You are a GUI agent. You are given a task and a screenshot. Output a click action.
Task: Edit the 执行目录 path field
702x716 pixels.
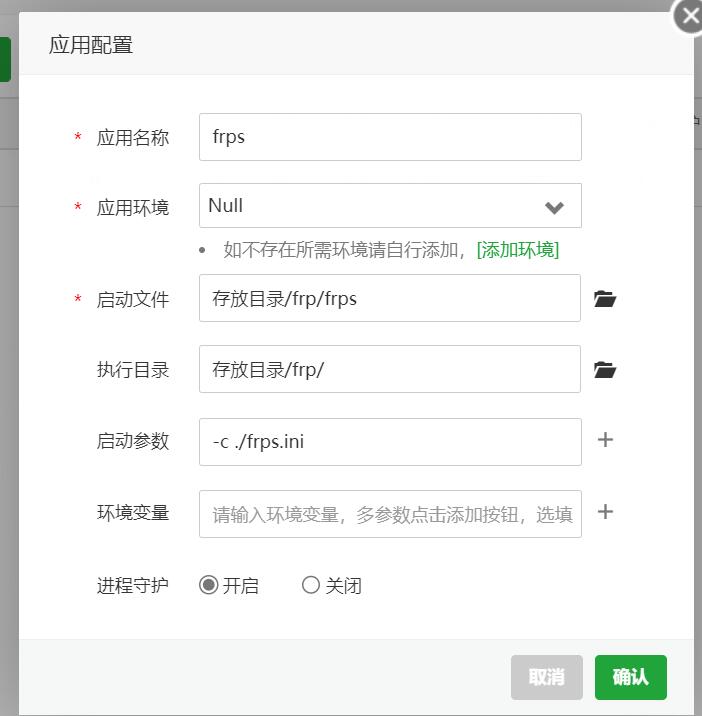coord(390,369)
